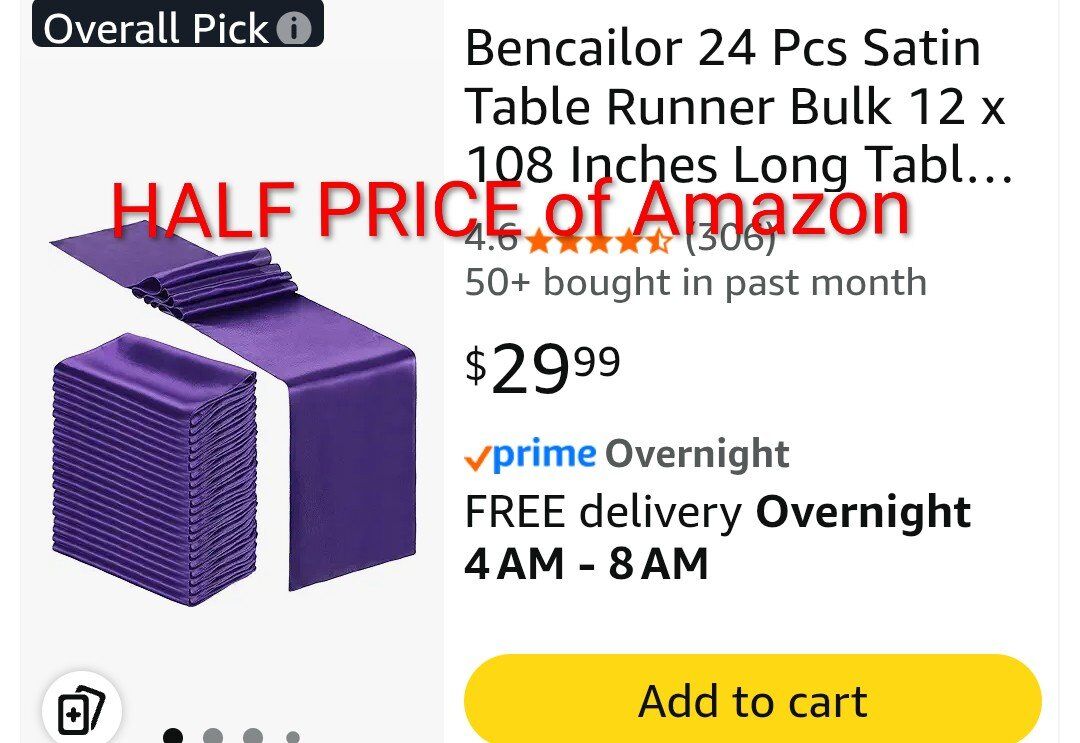Click the Overall Pick info icon

pos(293,29)
